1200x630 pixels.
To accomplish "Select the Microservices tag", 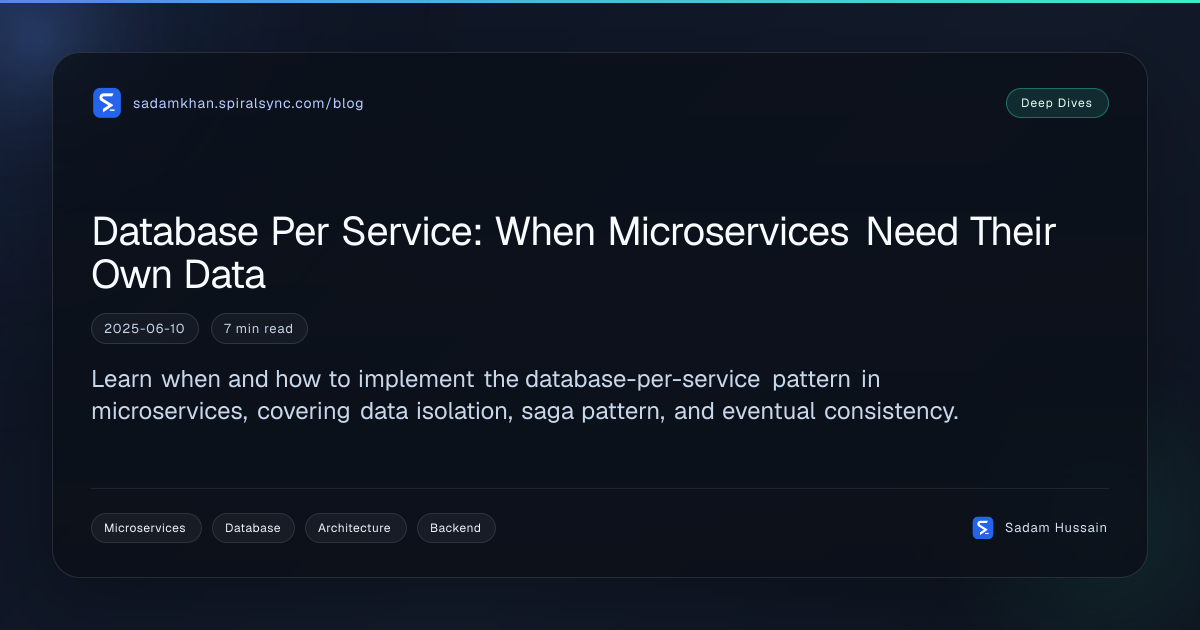I will (146, 528).
